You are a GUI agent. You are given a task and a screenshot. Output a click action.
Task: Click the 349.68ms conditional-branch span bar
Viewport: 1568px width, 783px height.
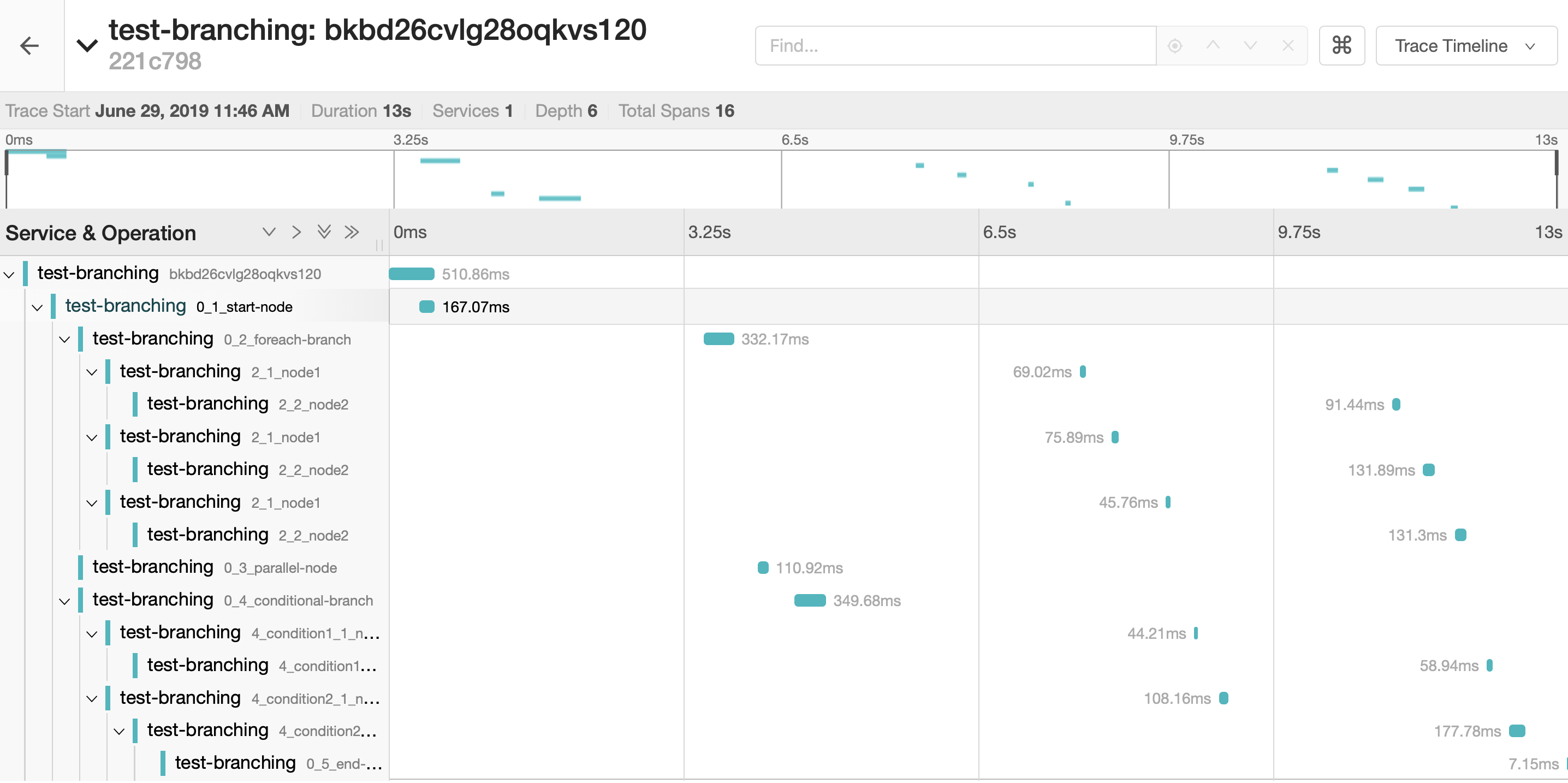point(810,601)
